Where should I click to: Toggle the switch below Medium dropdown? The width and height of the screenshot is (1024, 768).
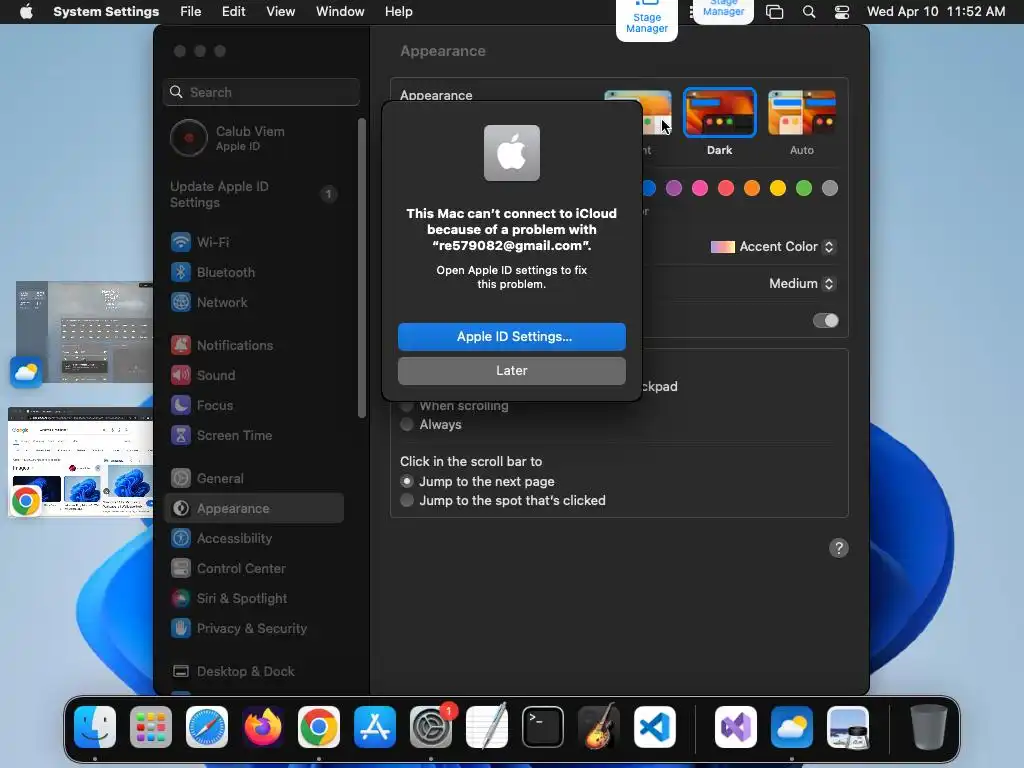(x=825, y=321)
